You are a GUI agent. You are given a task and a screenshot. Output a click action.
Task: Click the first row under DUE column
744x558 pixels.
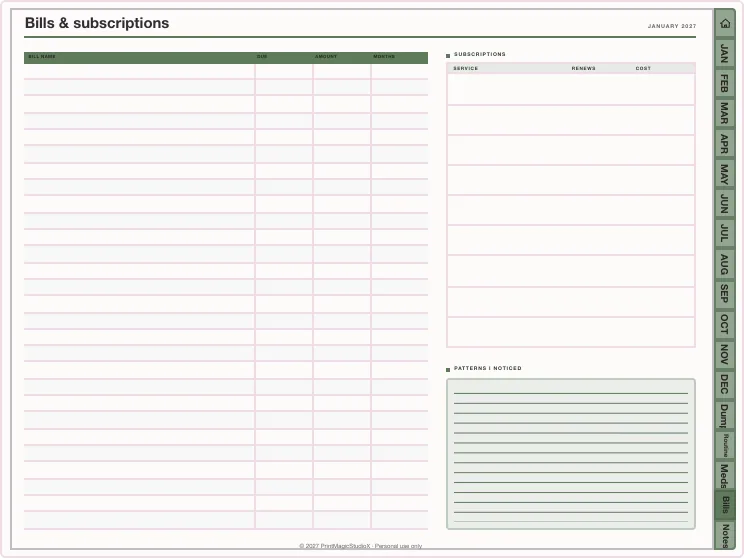(284, 71)
